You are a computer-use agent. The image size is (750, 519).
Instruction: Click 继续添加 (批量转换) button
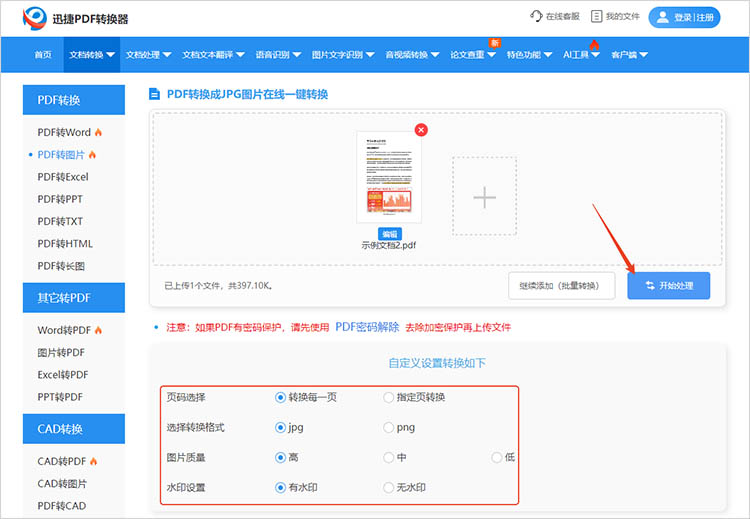[562, 286]
